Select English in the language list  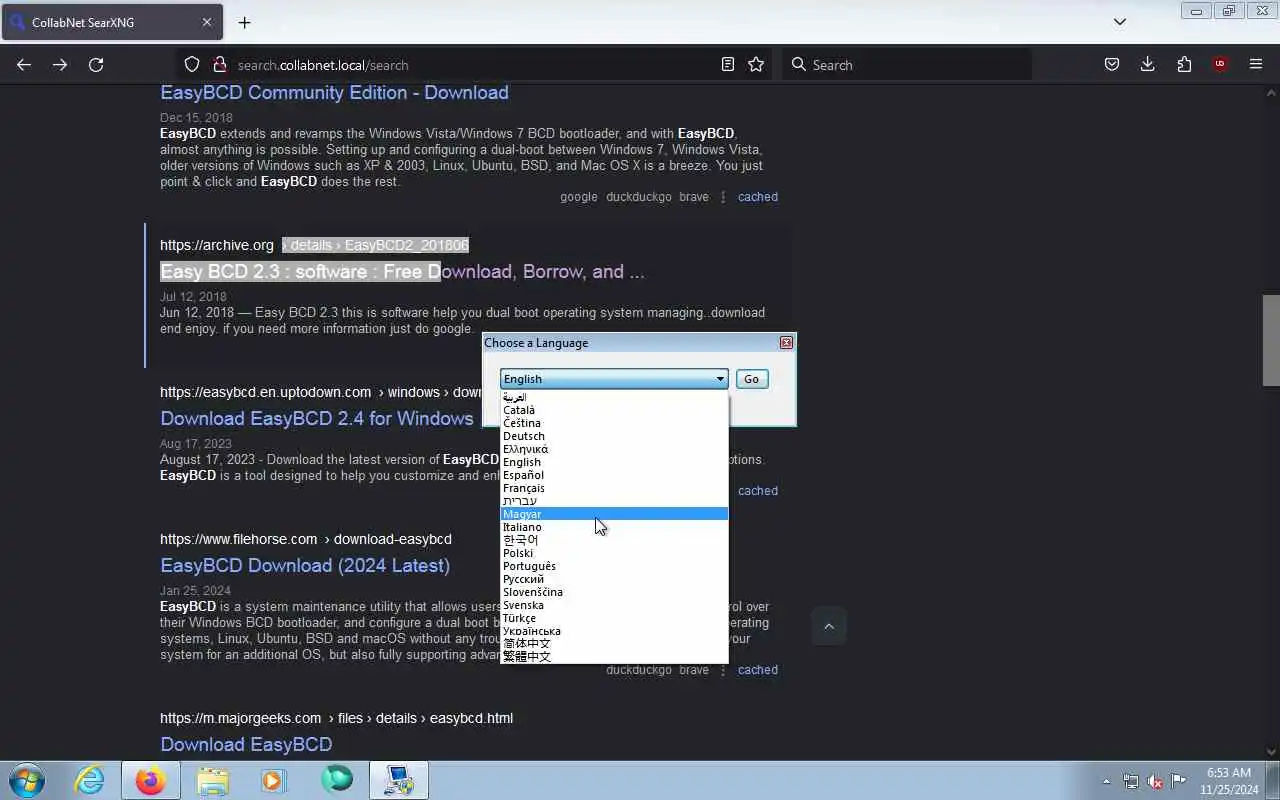click(614, 462)
